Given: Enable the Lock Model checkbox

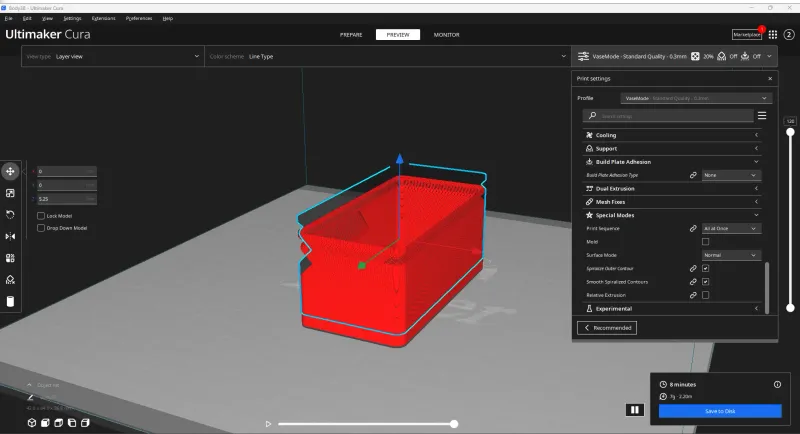Looking at the screenshot, I should 41,216.
